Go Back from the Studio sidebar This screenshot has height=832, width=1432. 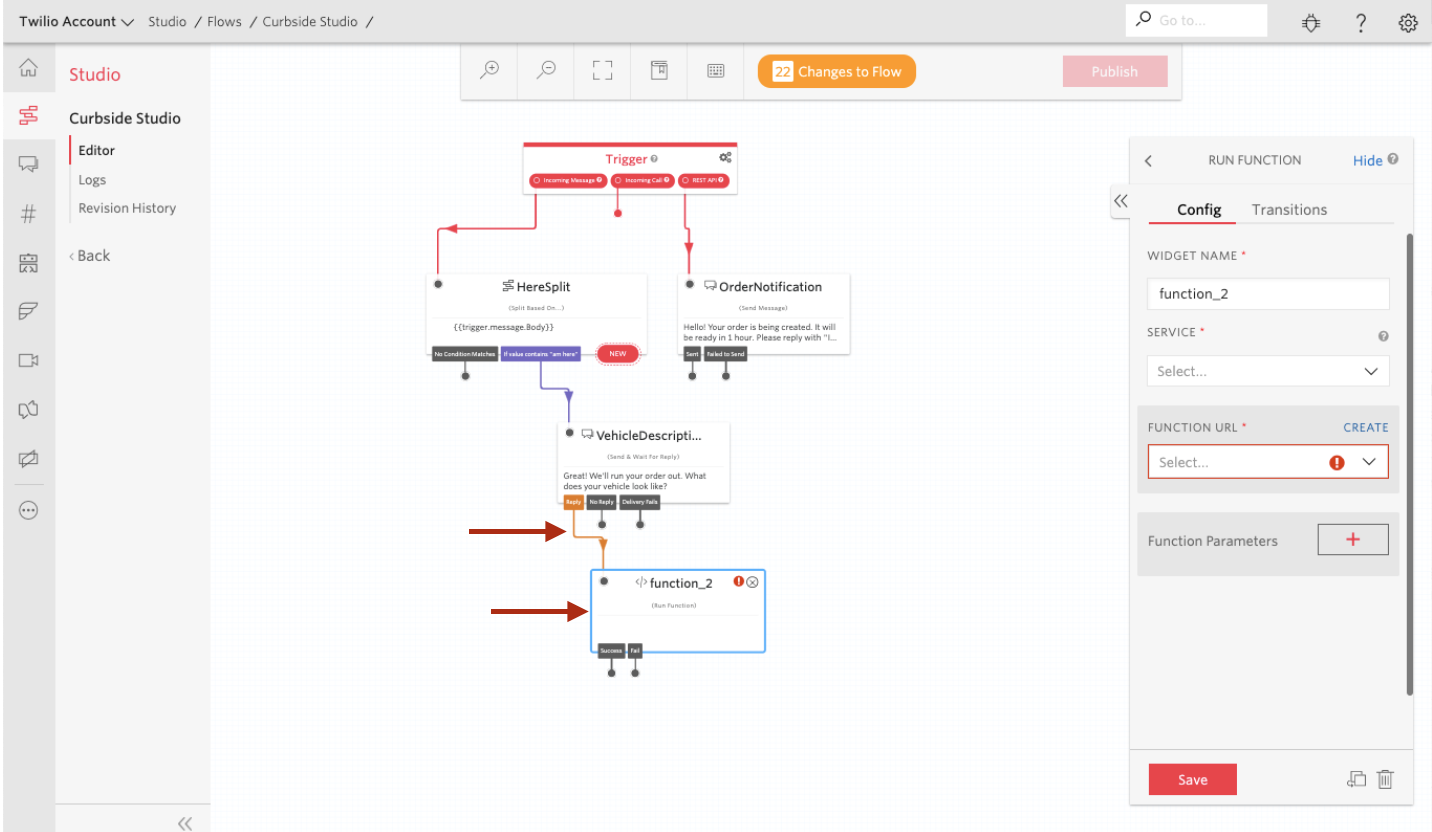(90, 255)
